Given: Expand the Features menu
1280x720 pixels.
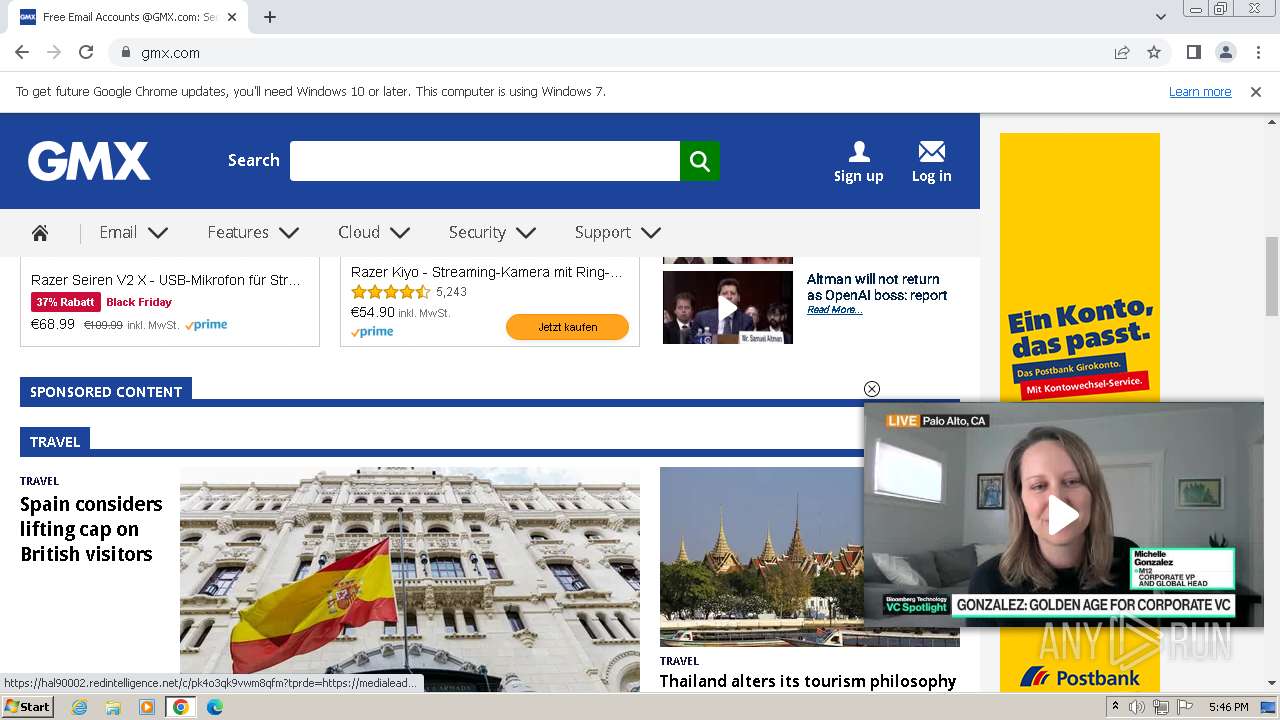Looking at the screenshot, I should click(253, 233).
